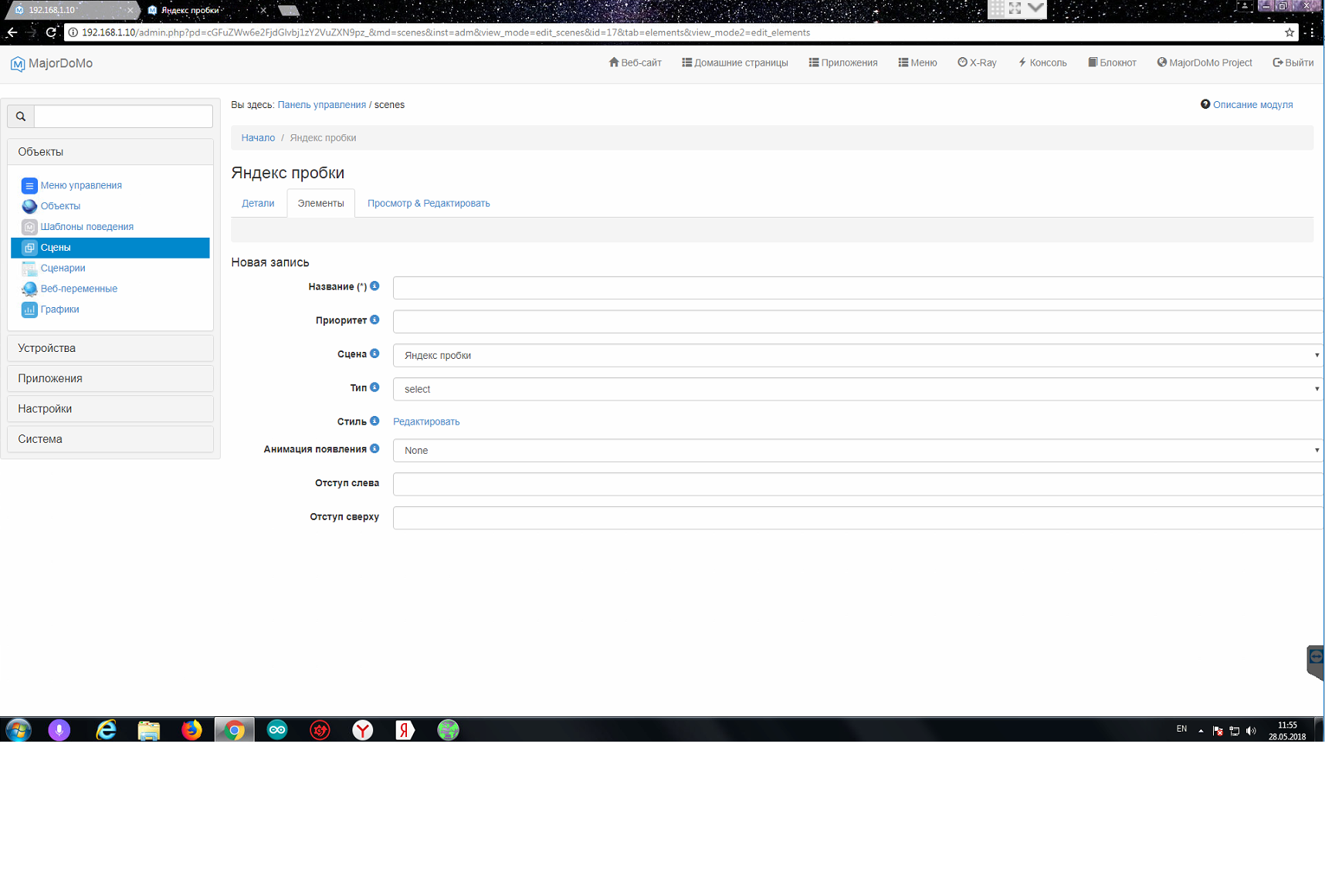Expand the Настройки sidebar section
The image size is (1325, 896).
click(110, 409)
